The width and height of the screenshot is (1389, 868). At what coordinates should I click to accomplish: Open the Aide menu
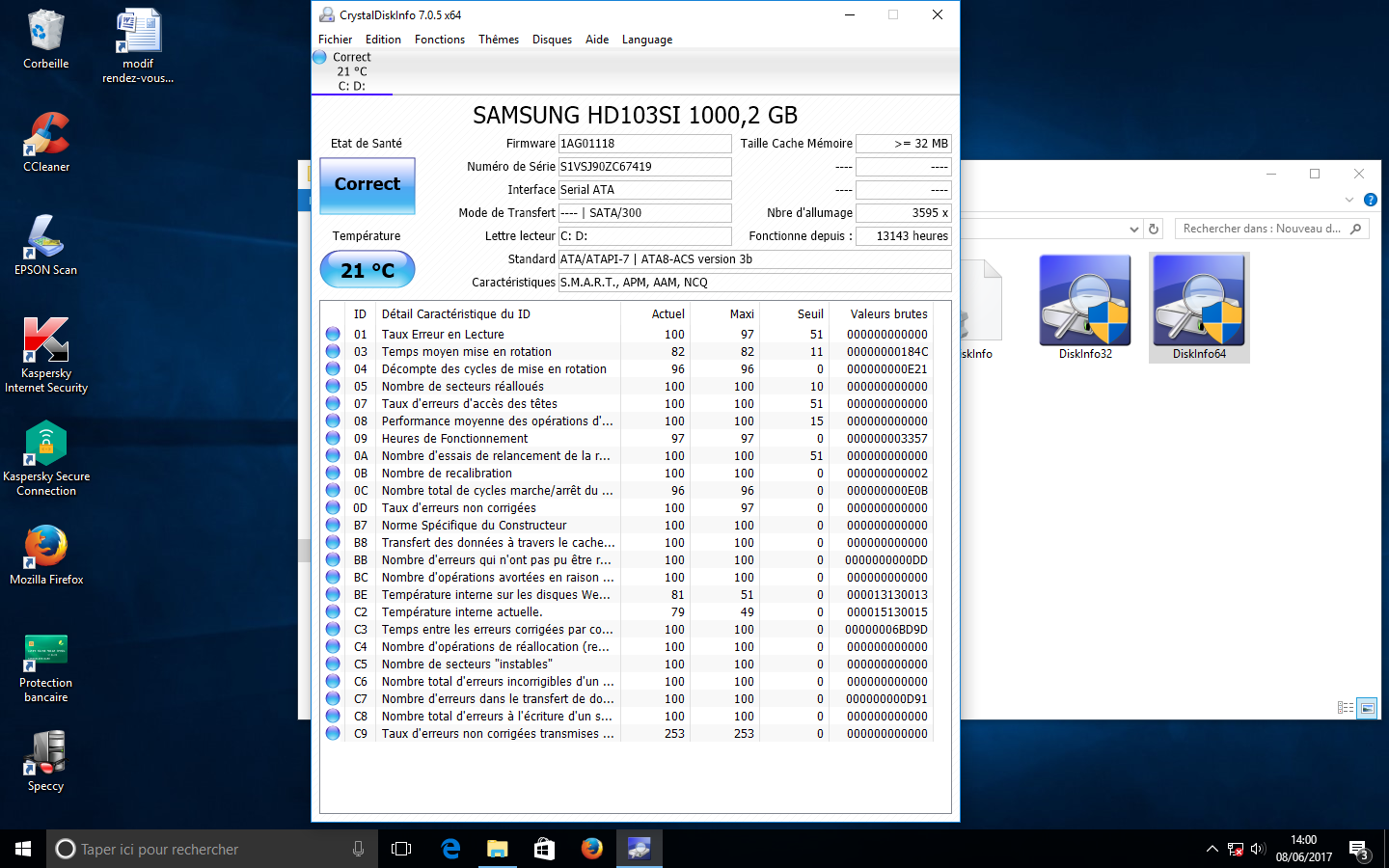[597, 40]
